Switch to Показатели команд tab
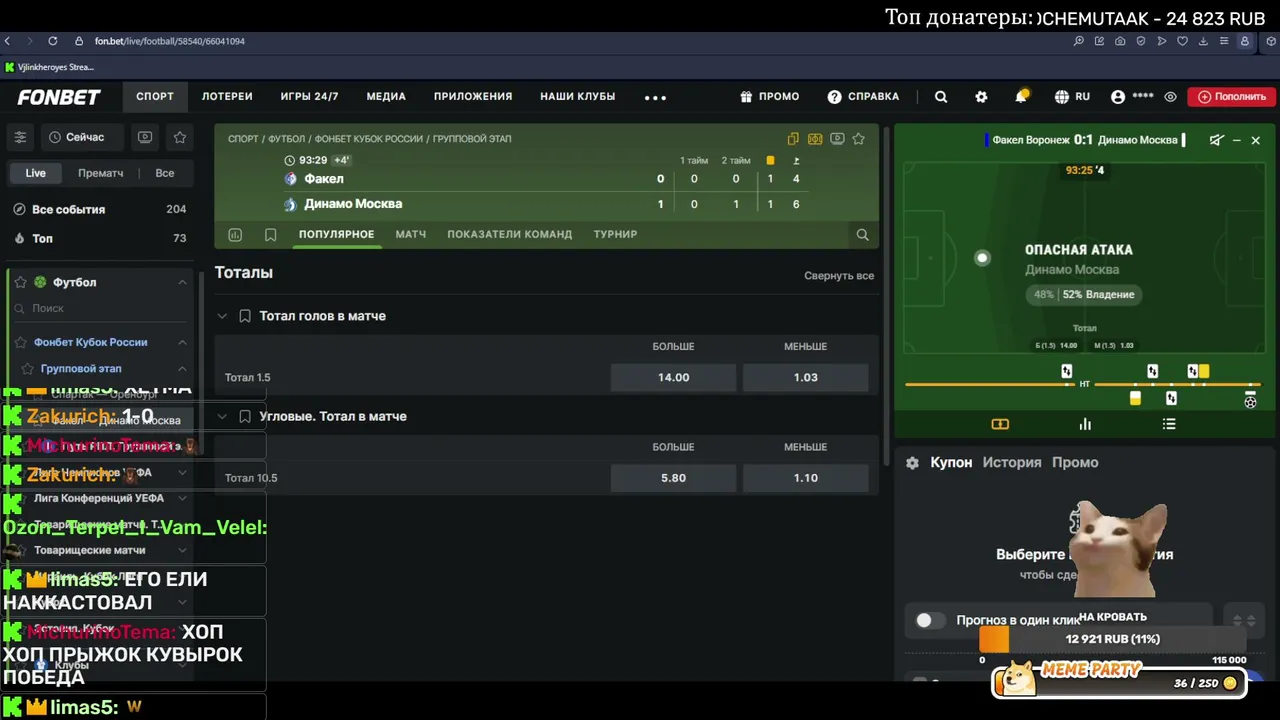This screenshot has height=720, width=1280. (510, 234)
